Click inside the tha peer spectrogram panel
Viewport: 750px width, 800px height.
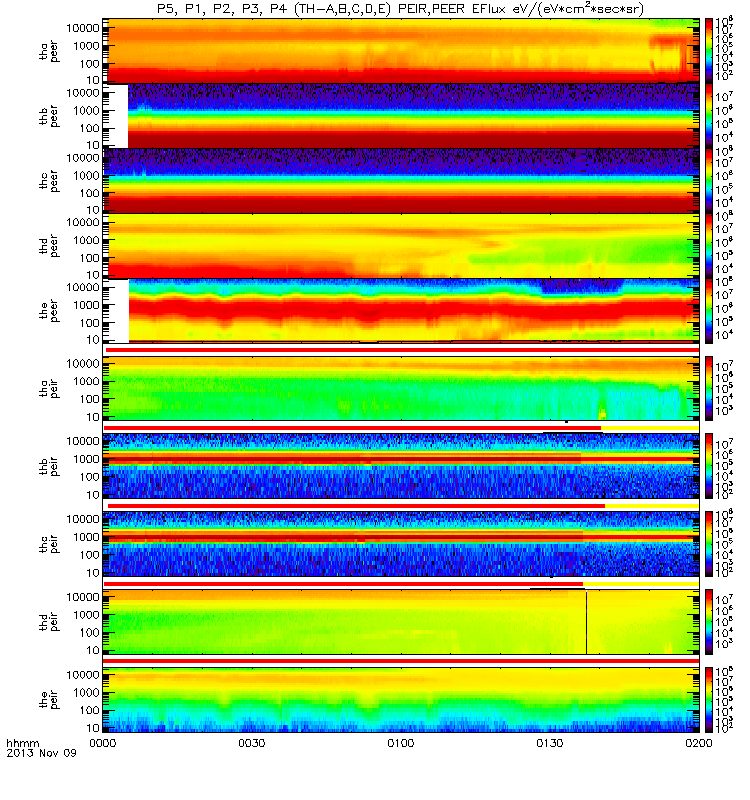tap(401, 51)
